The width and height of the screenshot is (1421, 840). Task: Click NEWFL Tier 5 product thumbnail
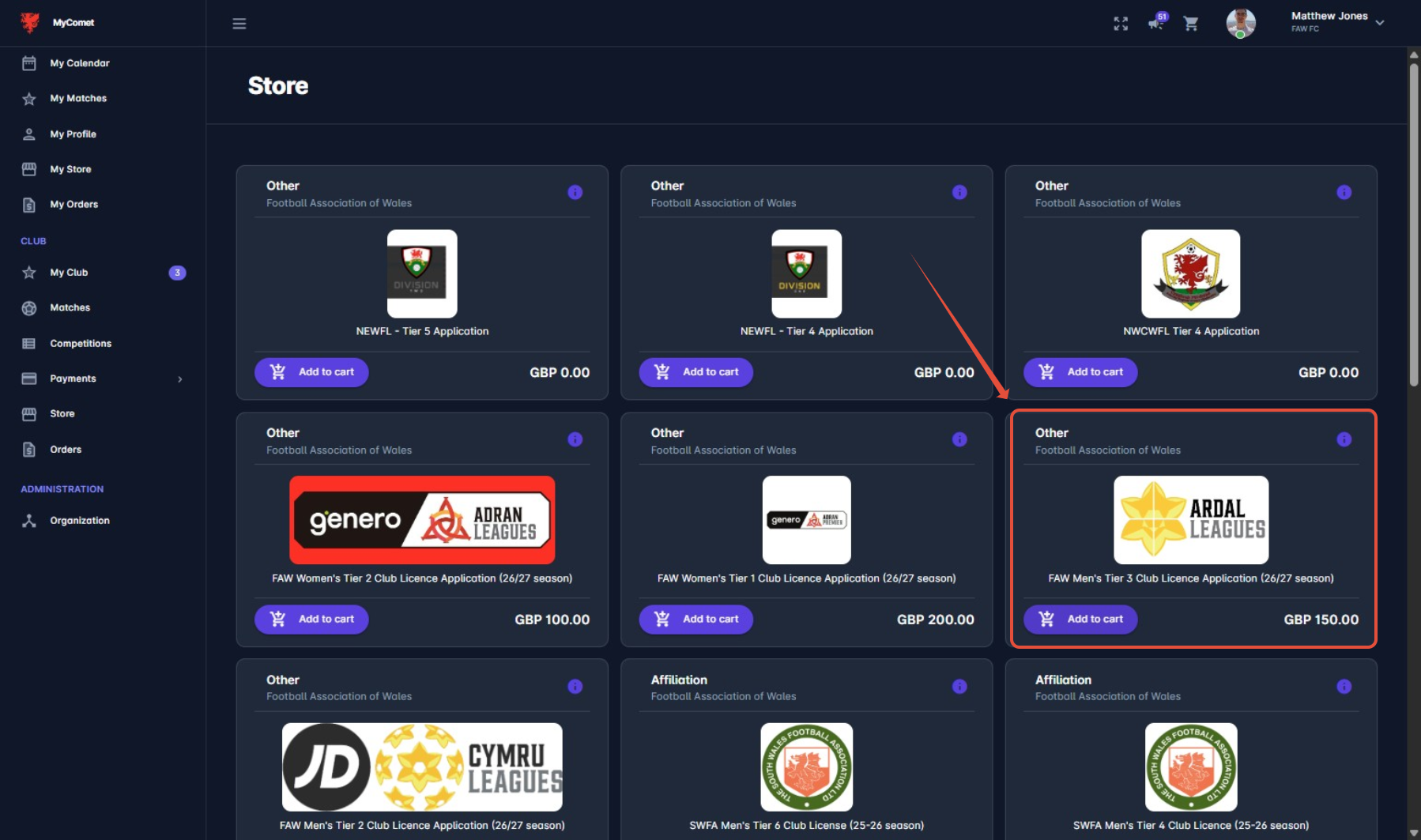(x=422, y=273)
